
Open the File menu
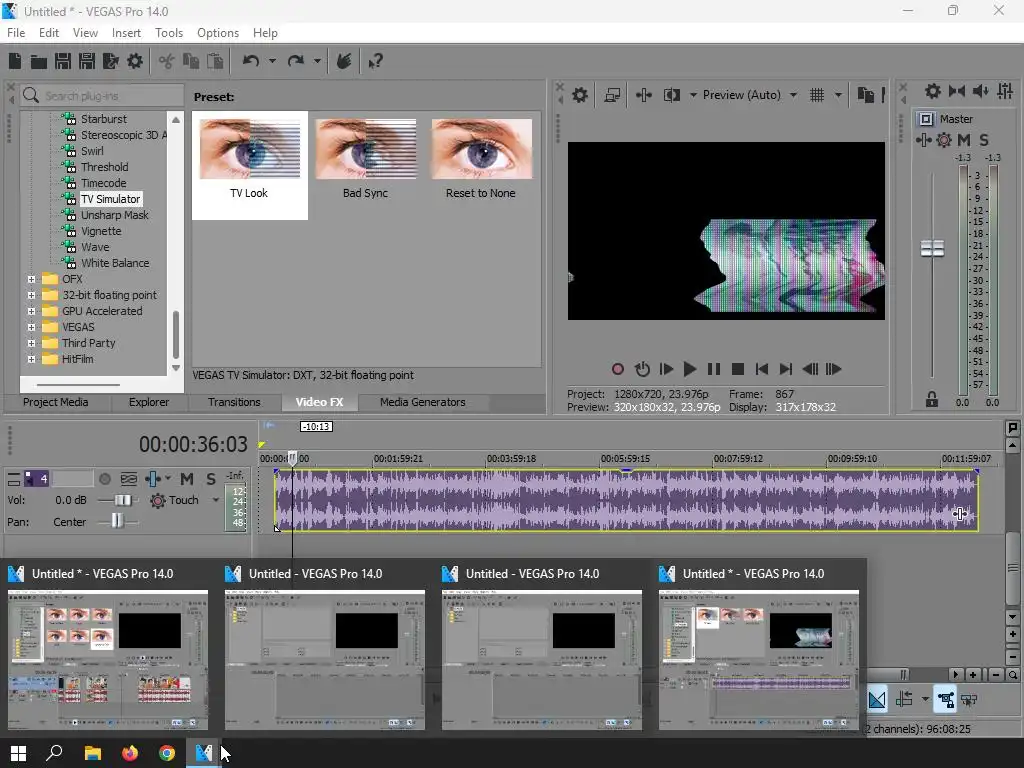(x=16, y=33)
